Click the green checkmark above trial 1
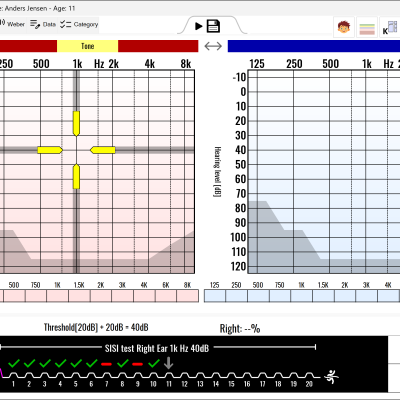 pos(14,363)
